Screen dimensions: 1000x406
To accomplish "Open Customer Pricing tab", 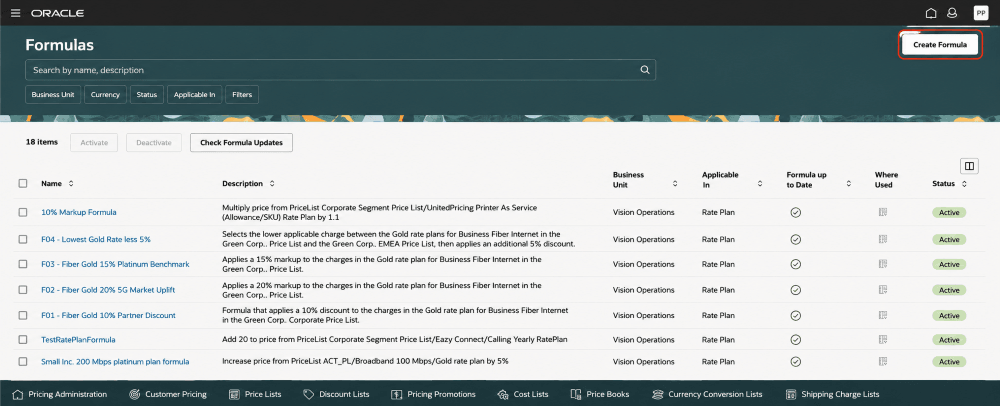I will [x=168, y=394].
